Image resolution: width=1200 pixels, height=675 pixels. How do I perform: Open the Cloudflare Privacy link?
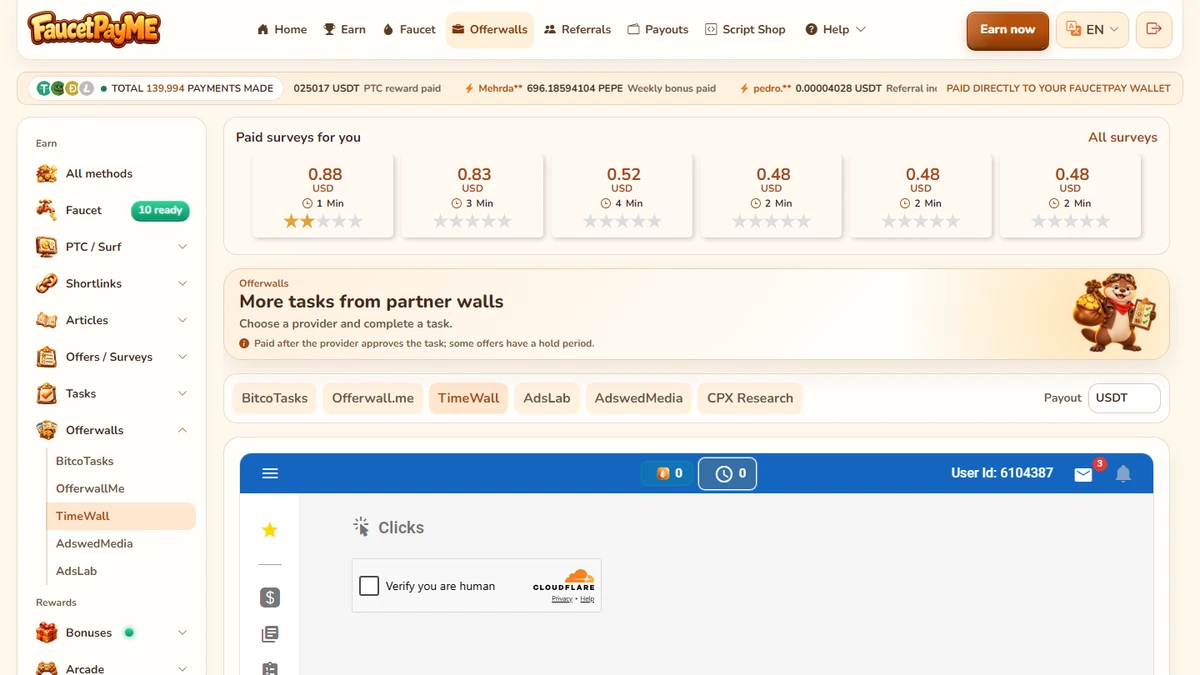point(562,599)
